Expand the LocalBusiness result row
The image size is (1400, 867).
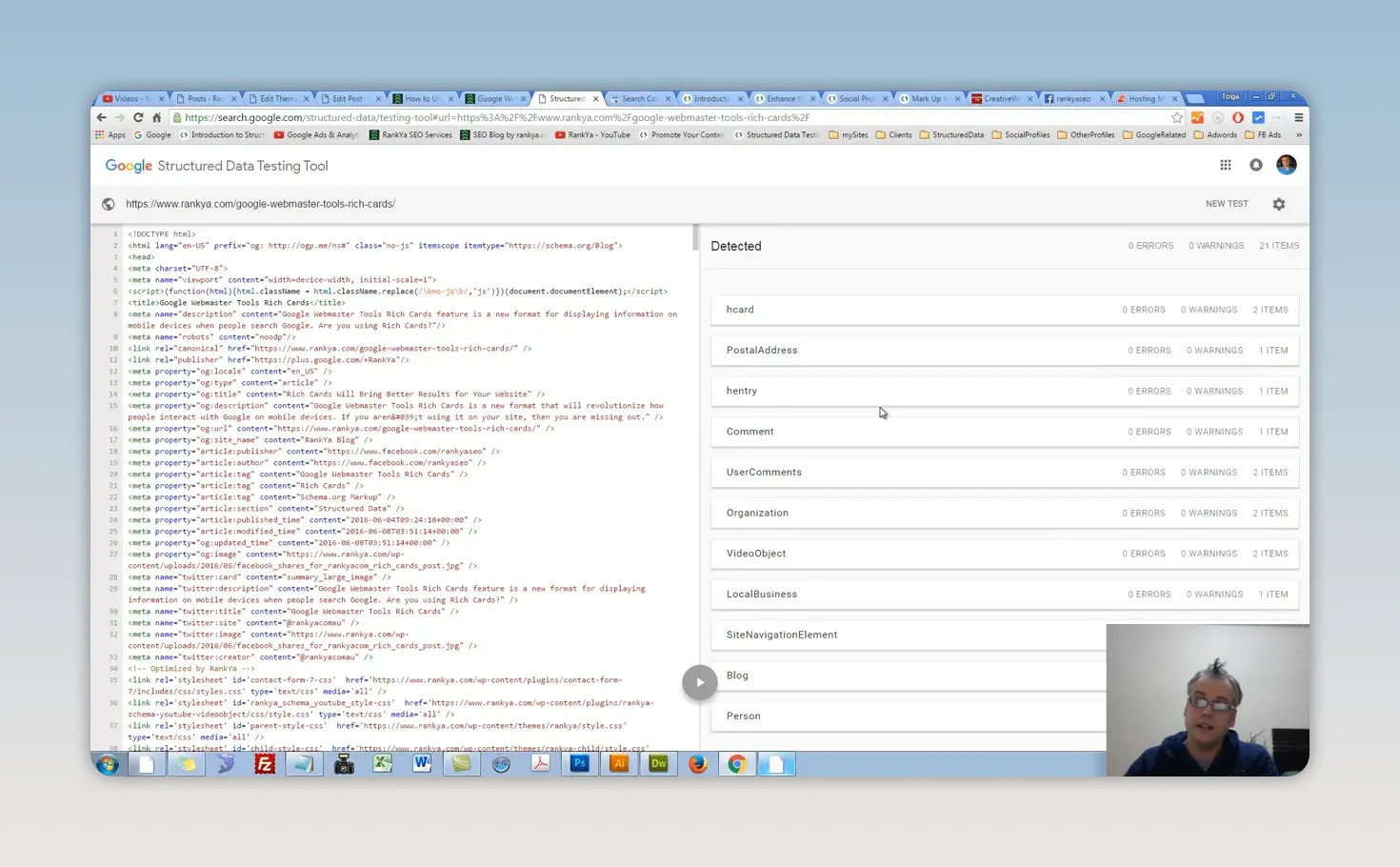1005,595
